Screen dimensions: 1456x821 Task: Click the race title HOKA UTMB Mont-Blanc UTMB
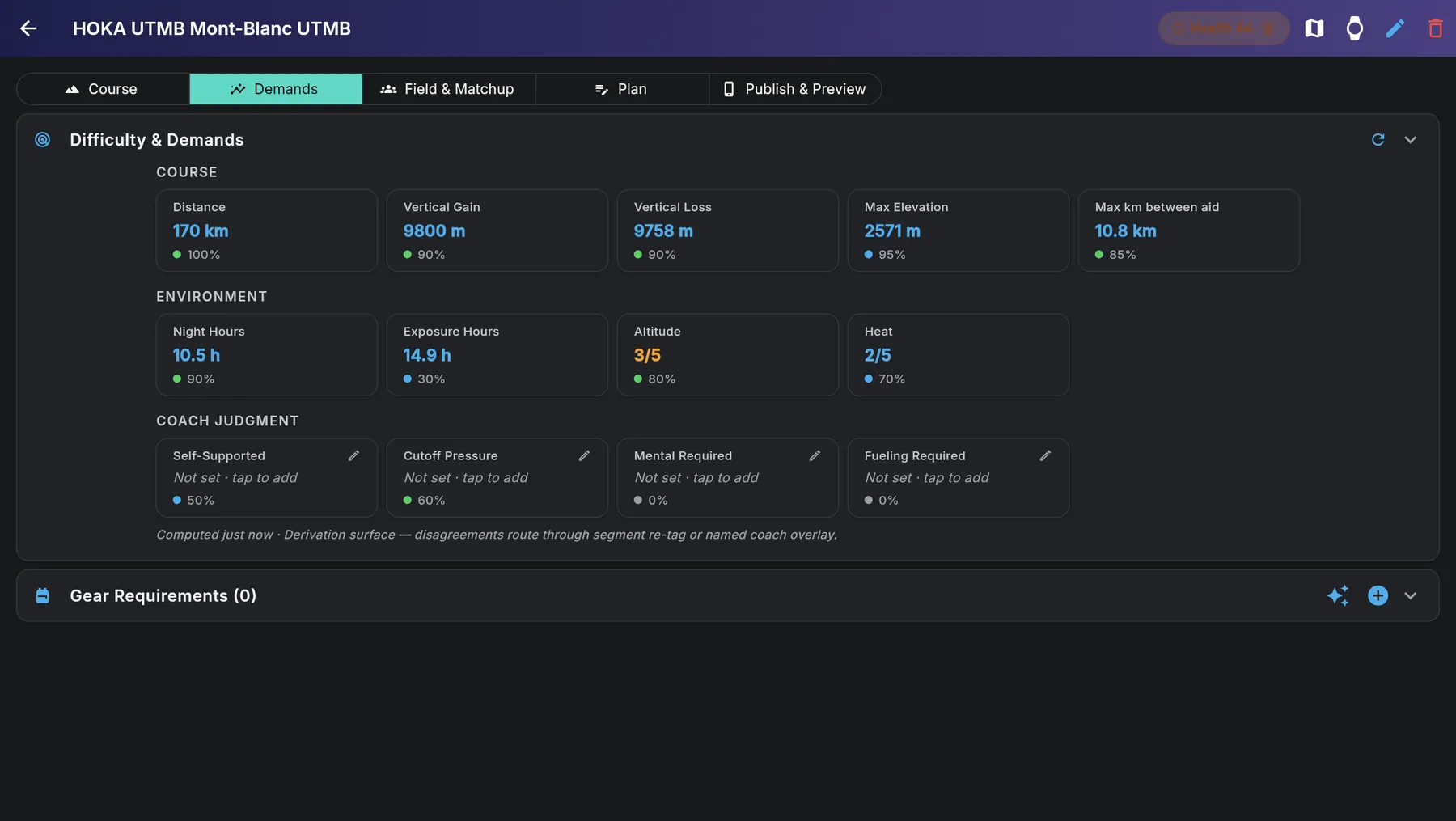(212, 28)
